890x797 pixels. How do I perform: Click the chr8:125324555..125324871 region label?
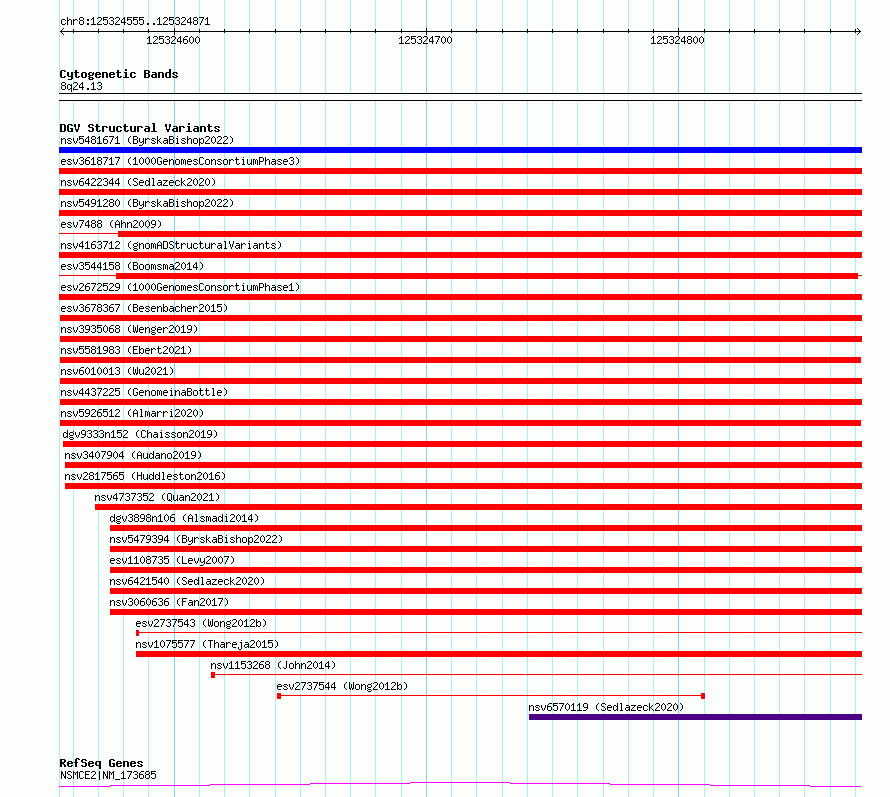[x=135, y=22]
